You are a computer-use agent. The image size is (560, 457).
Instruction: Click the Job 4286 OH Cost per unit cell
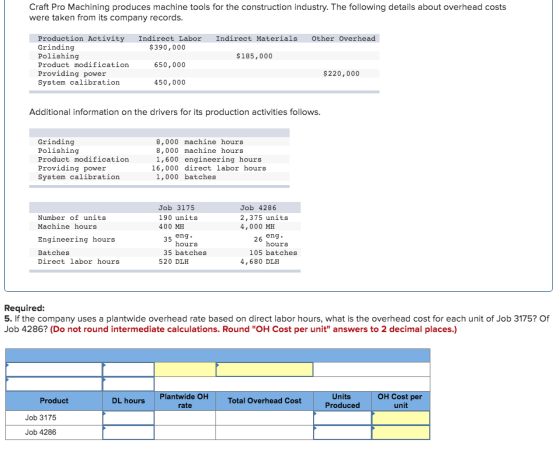(x=401, y=432)
